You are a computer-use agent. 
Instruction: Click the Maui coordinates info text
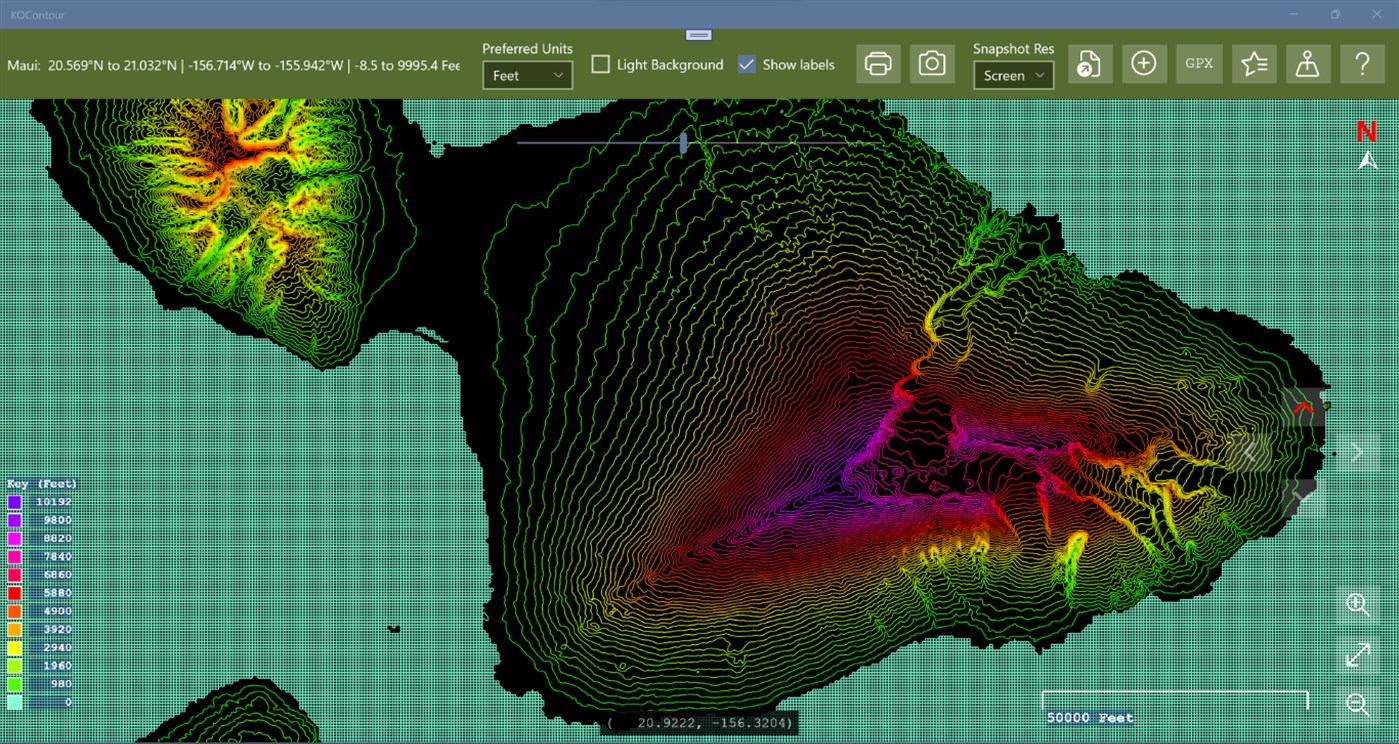233,65
